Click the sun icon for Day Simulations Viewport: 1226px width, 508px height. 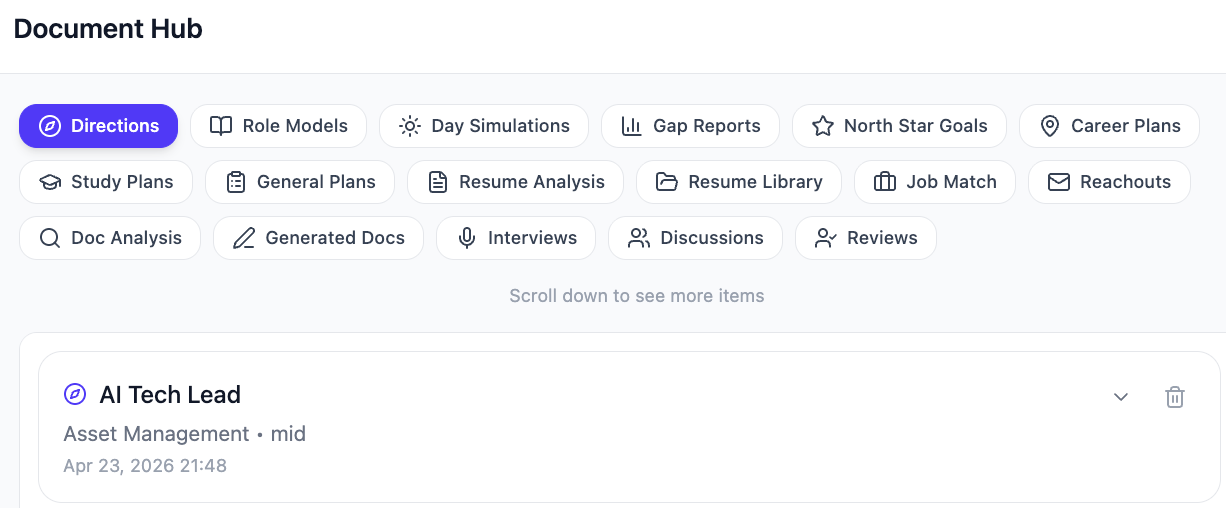click(x=410, y=126)
